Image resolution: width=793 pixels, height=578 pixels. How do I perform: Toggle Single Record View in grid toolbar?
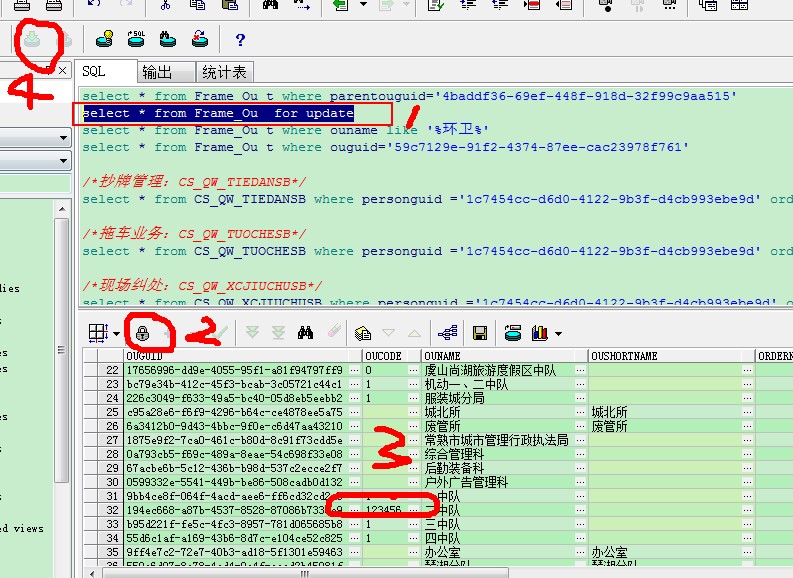pyautogui.click(x=364, y=332)
